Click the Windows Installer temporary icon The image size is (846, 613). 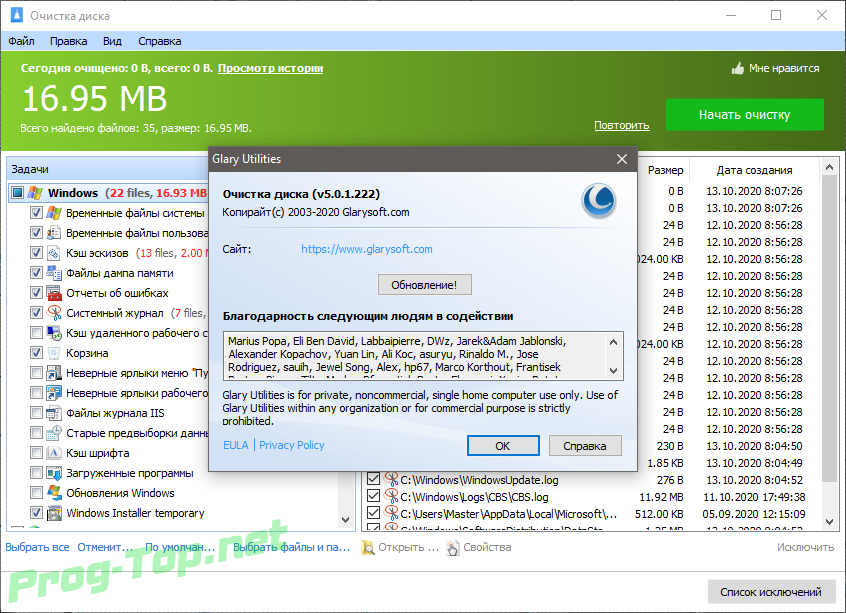pos(54,513)
